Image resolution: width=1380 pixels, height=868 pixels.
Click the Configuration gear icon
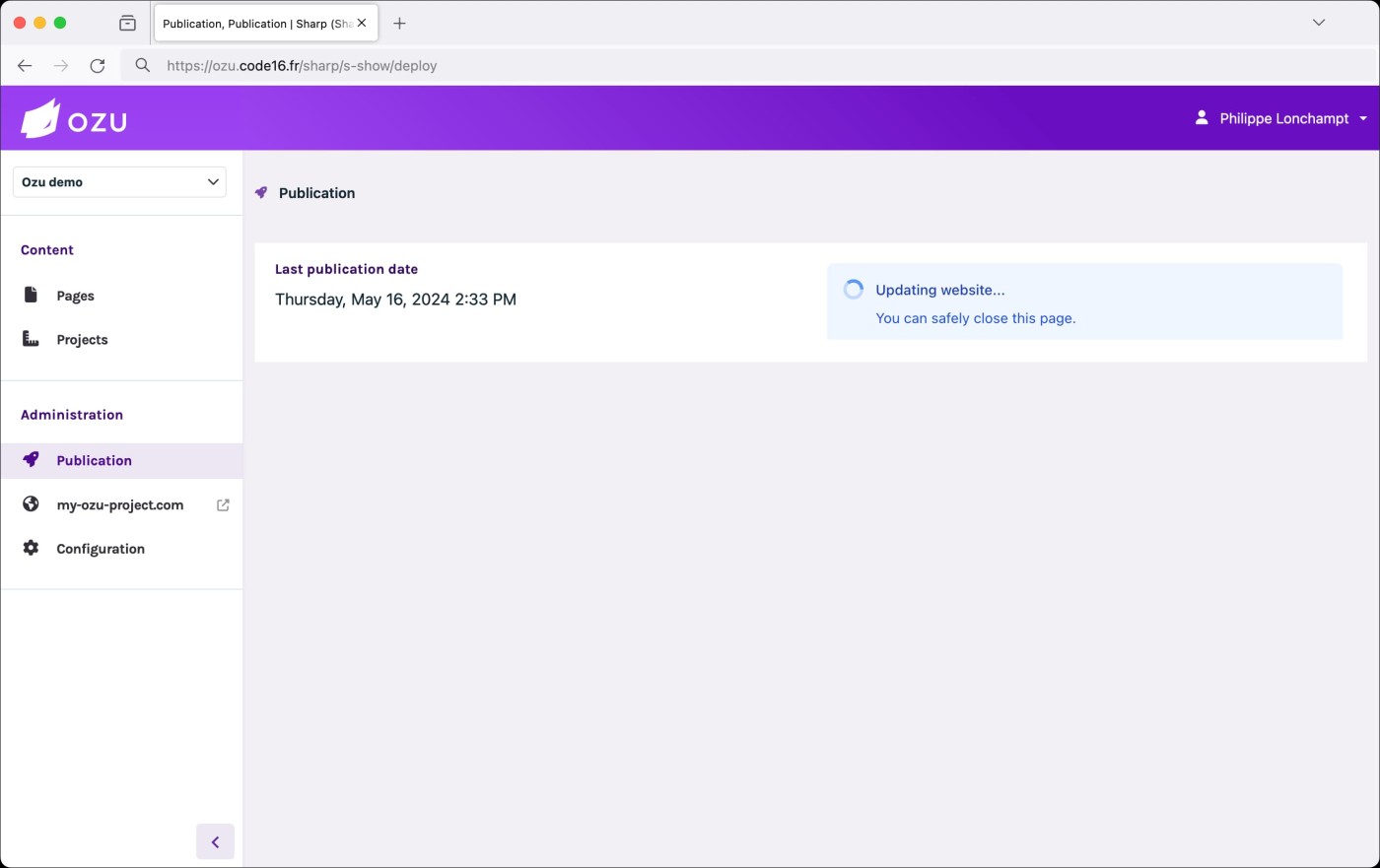click(31, 548)
